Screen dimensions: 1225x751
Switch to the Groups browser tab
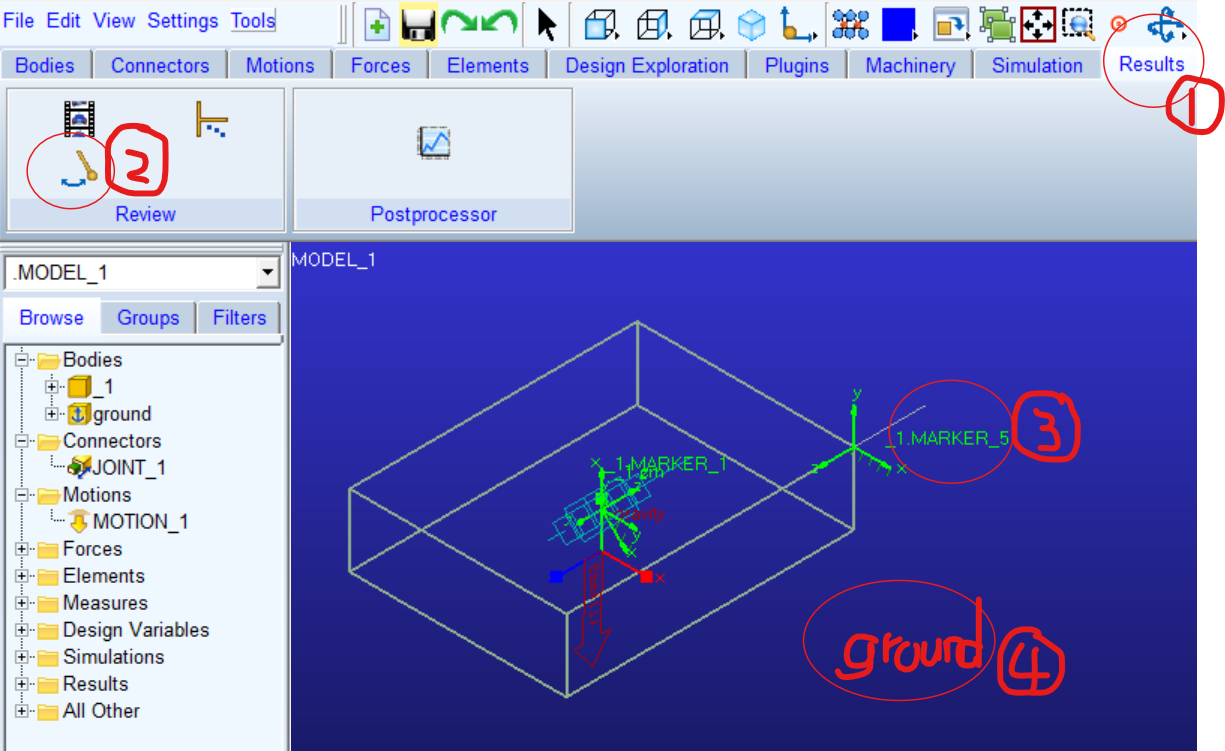point(148,318)
